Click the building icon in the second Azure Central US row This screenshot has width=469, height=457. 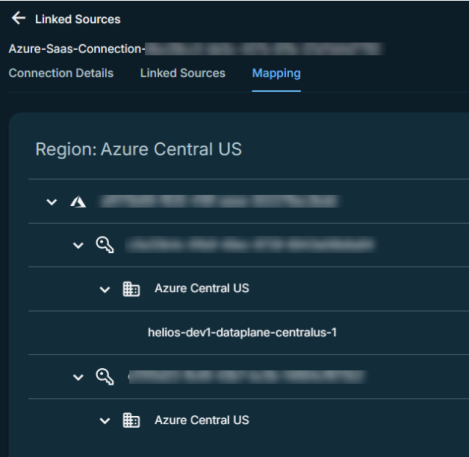point(131,420)
